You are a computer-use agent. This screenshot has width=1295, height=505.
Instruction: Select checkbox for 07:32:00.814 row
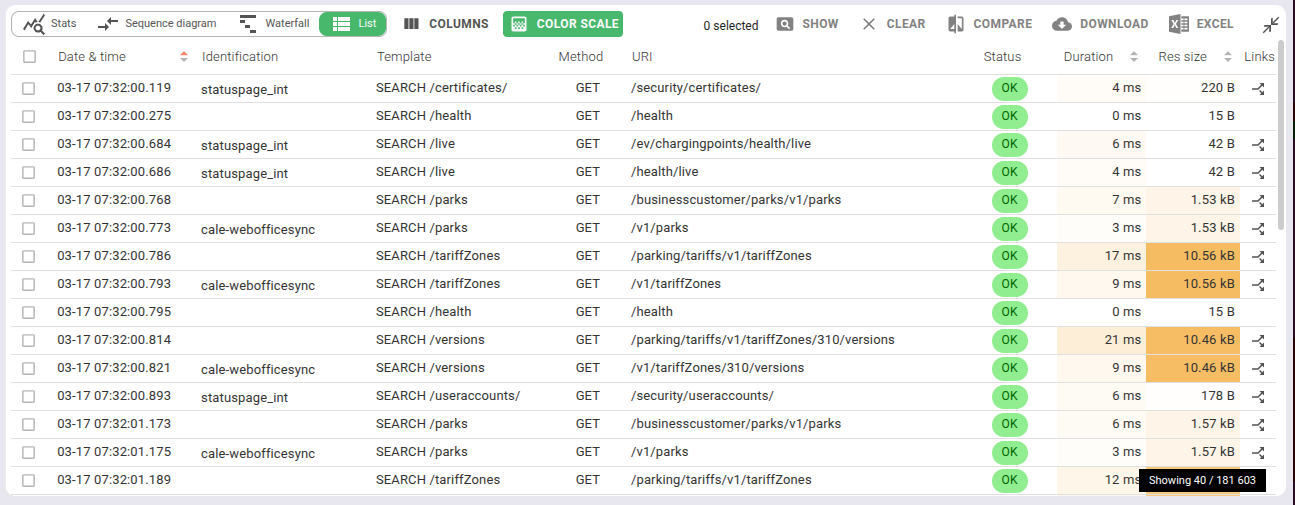pos(29,341)
